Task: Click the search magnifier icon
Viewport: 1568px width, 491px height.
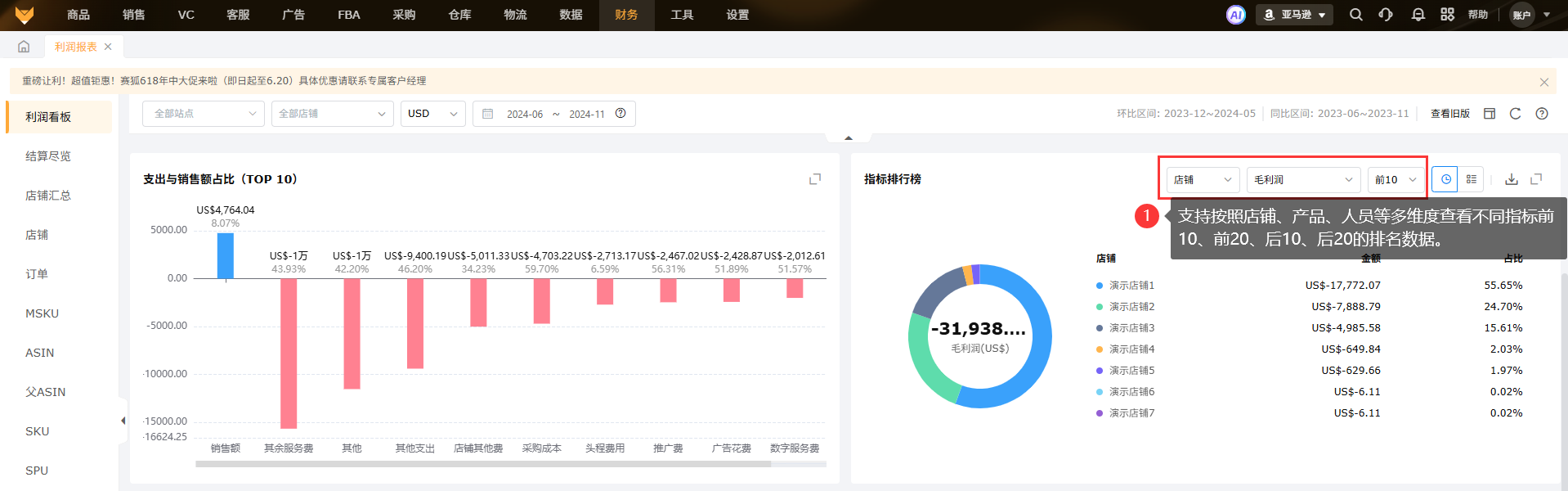Action: [x=1355, y=15]
